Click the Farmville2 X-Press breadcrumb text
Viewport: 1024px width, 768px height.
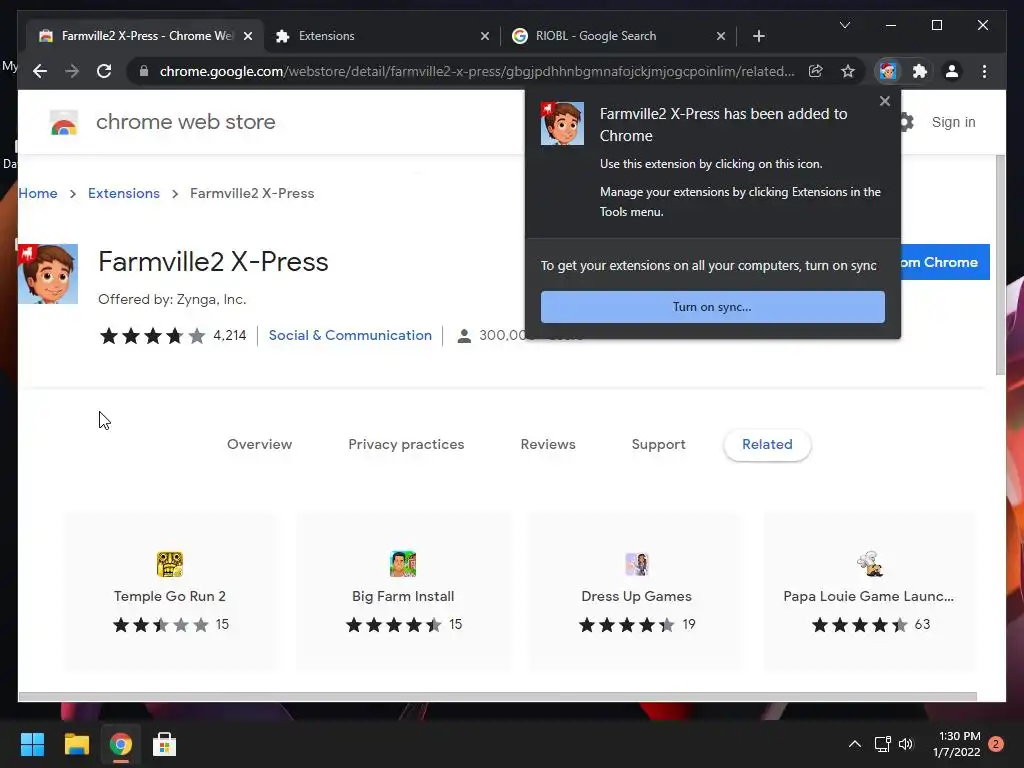pos(252,193)
